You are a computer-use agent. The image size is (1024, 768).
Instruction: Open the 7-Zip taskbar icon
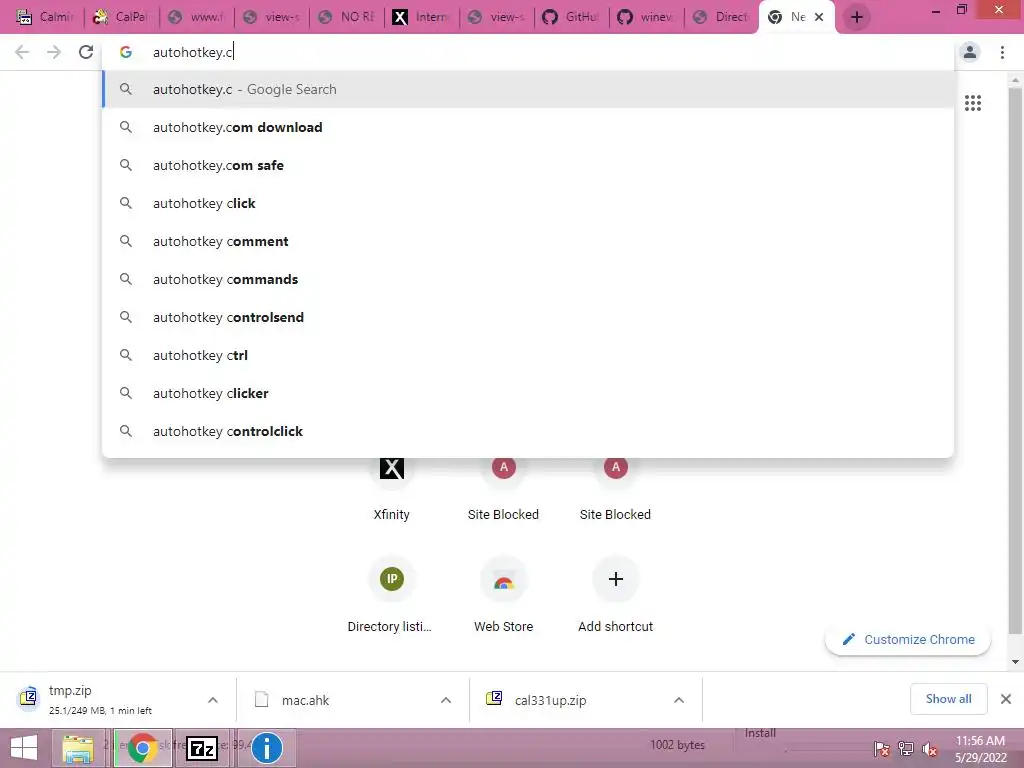coord(202,748)
